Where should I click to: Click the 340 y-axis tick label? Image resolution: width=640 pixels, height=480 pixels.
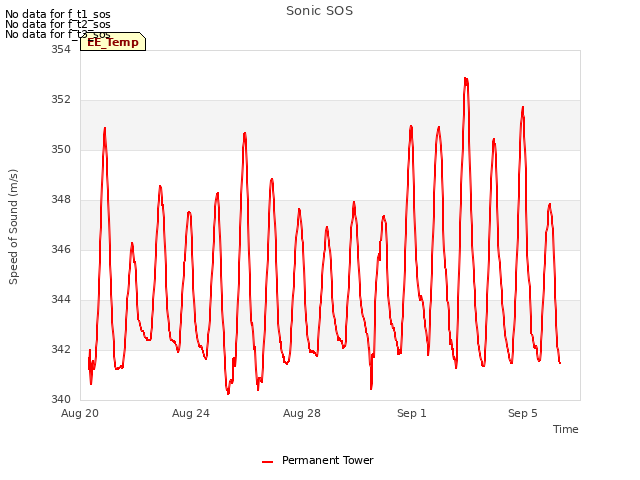click(x=61, y=399)
